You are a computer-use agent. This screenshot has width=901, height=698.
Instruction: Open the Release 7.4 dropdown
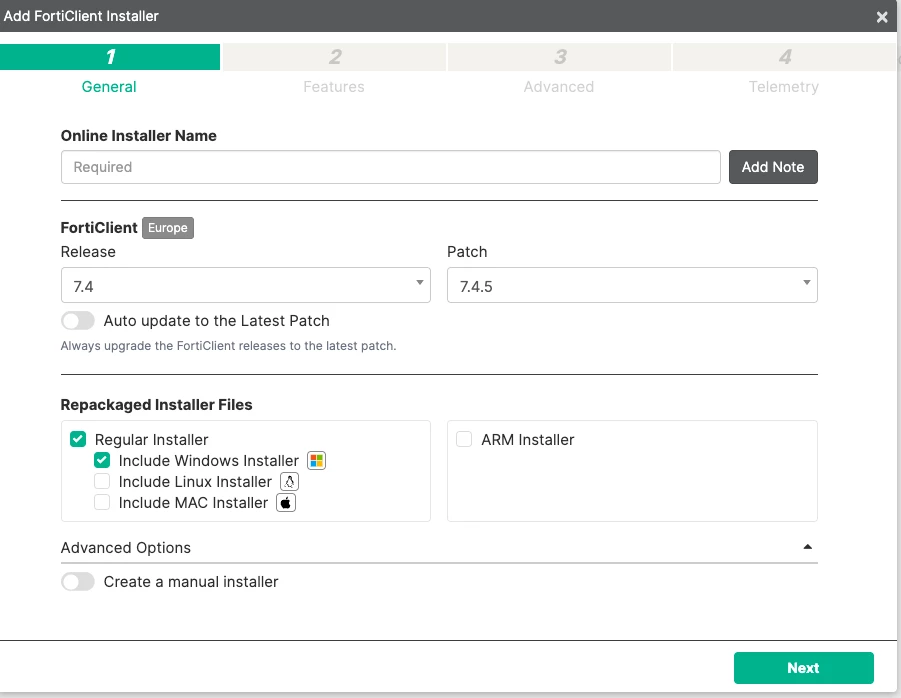click(x=246, y=285)
